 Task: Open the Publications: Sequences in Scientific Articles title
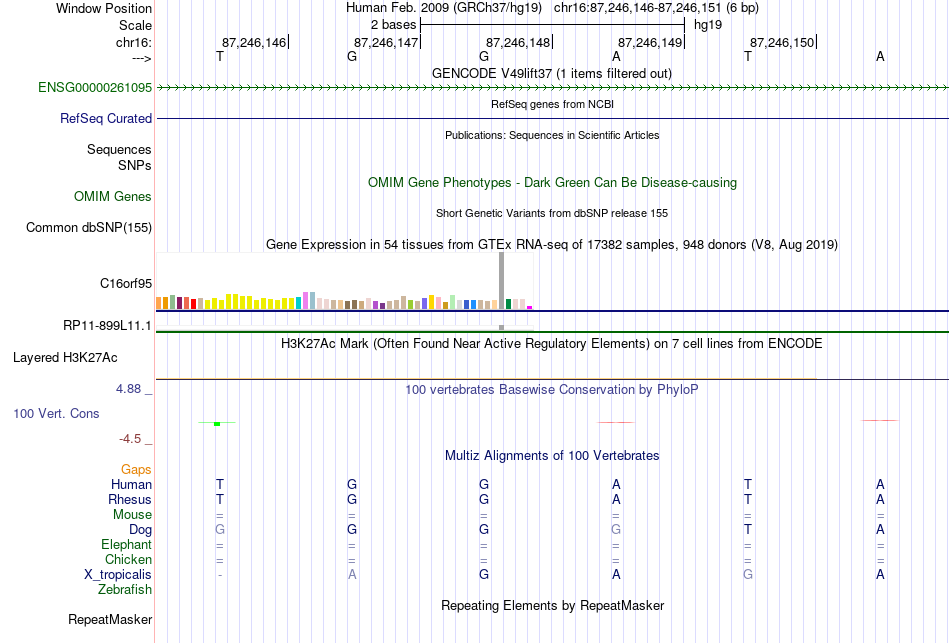[552, 135]
